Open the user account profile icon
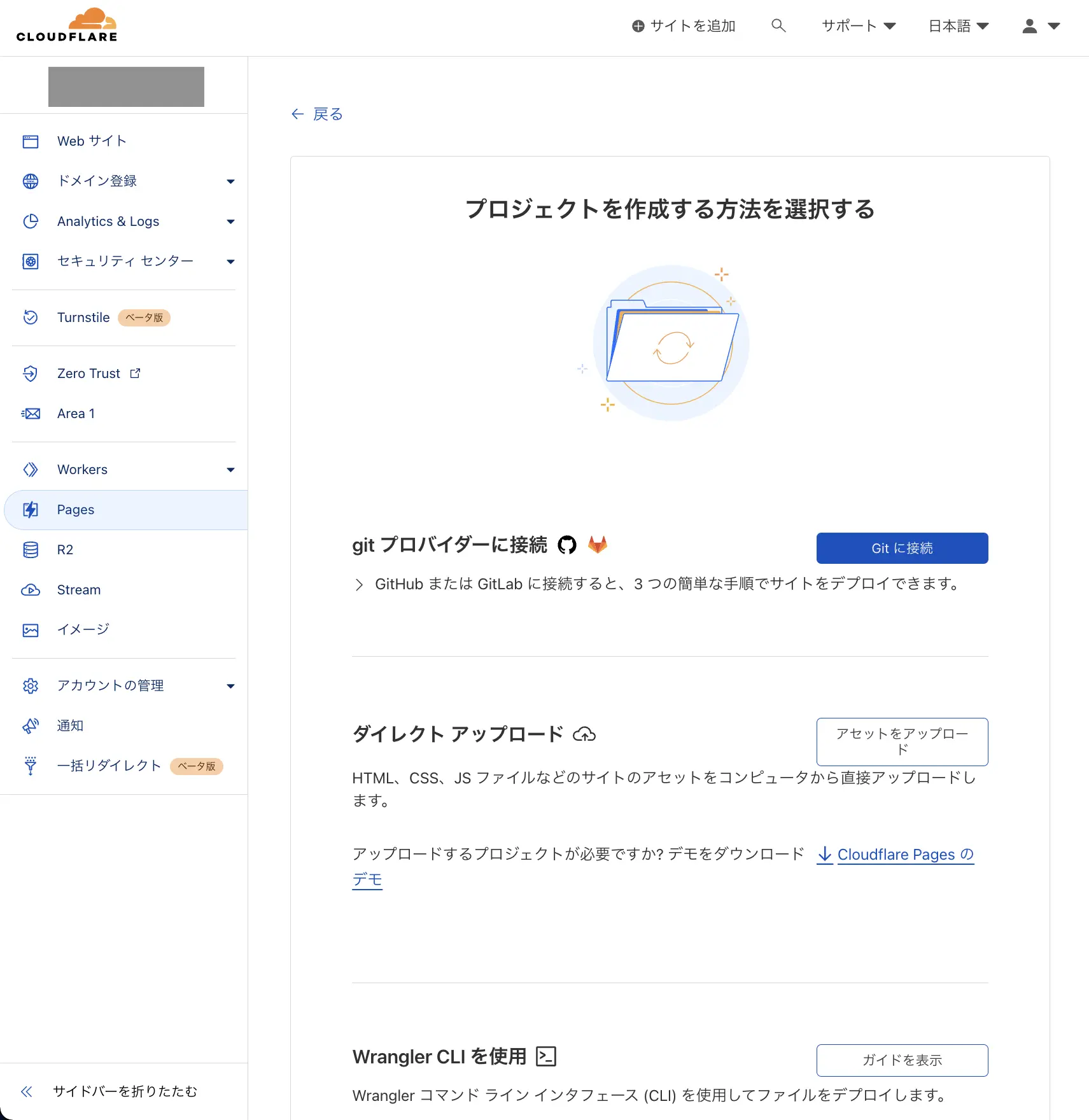Viewport: 1089px width, 1120px height. 1029,26
